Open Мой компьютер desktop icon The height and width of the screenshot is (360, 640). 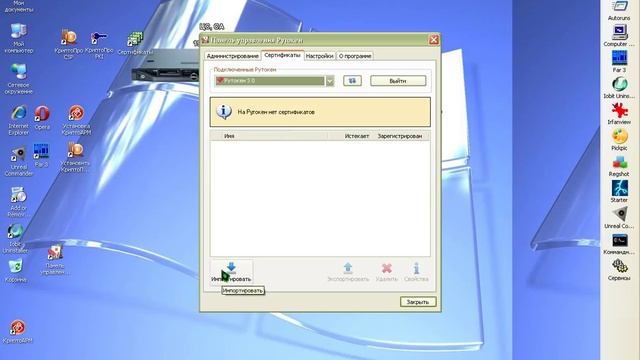(x=18, y=38)
